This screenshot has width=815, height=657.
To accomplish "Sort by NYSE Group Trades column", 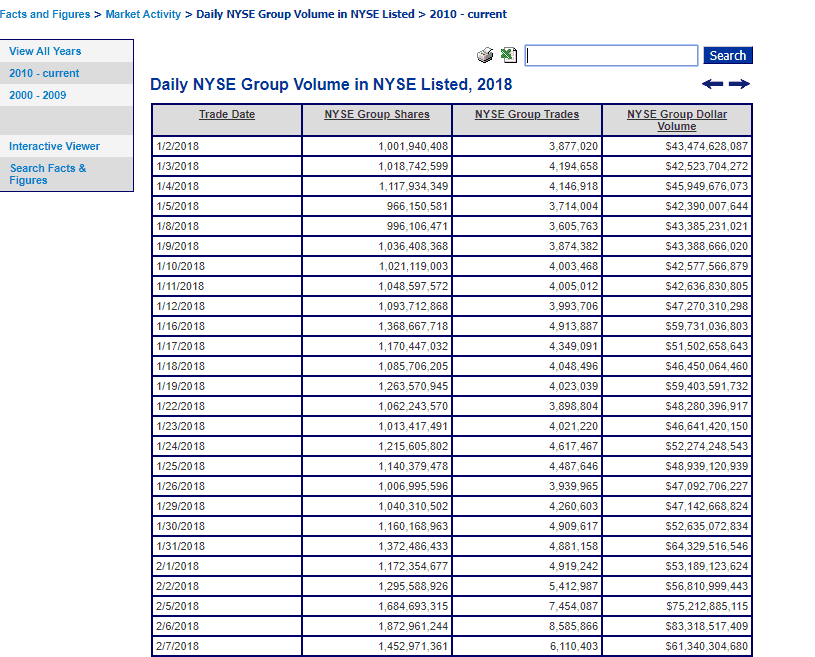I will [x=527, y=114].
